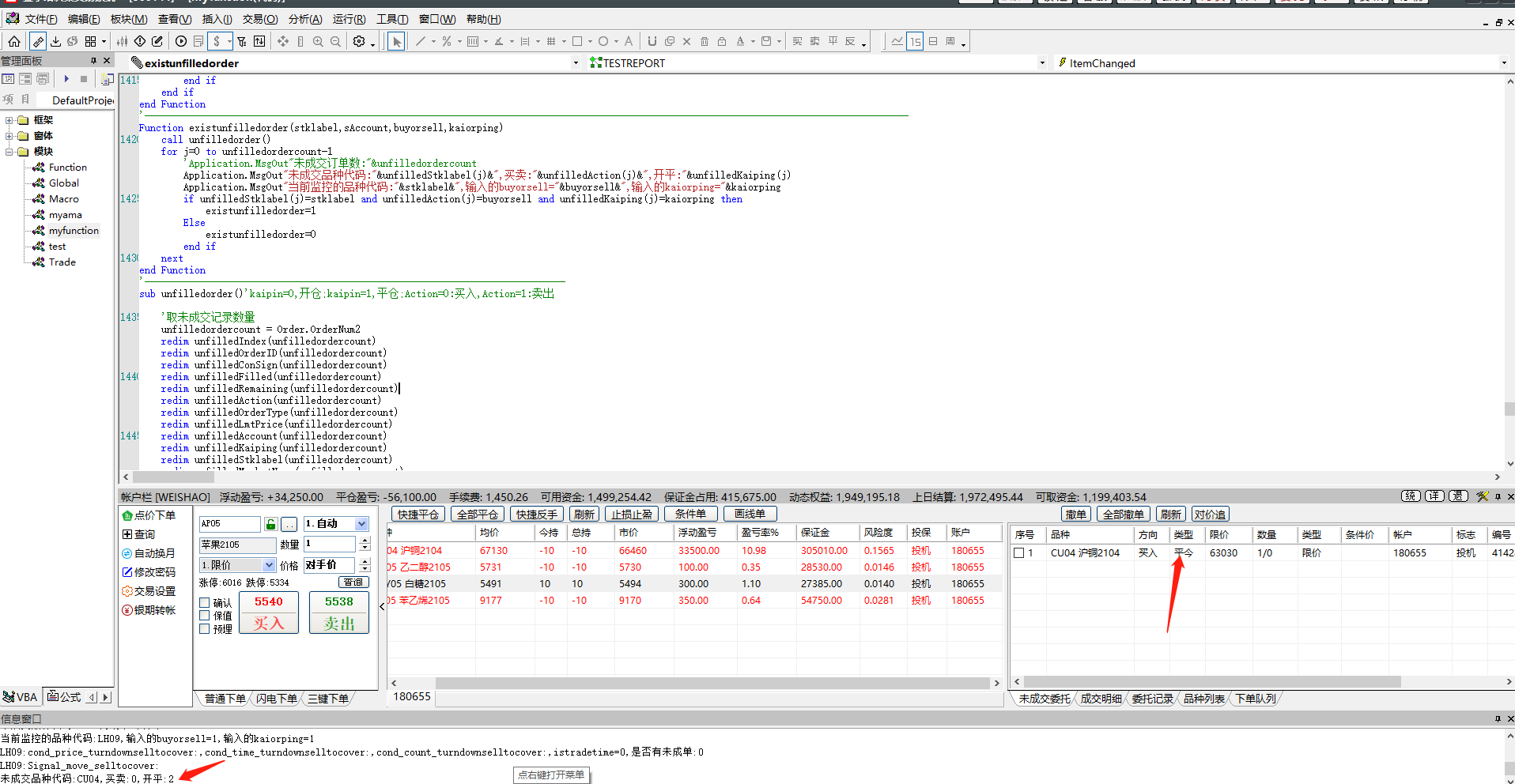Click the 快捷平仓 button
The height and width of the screenshot is (784, 1515).
coord(418,514)
